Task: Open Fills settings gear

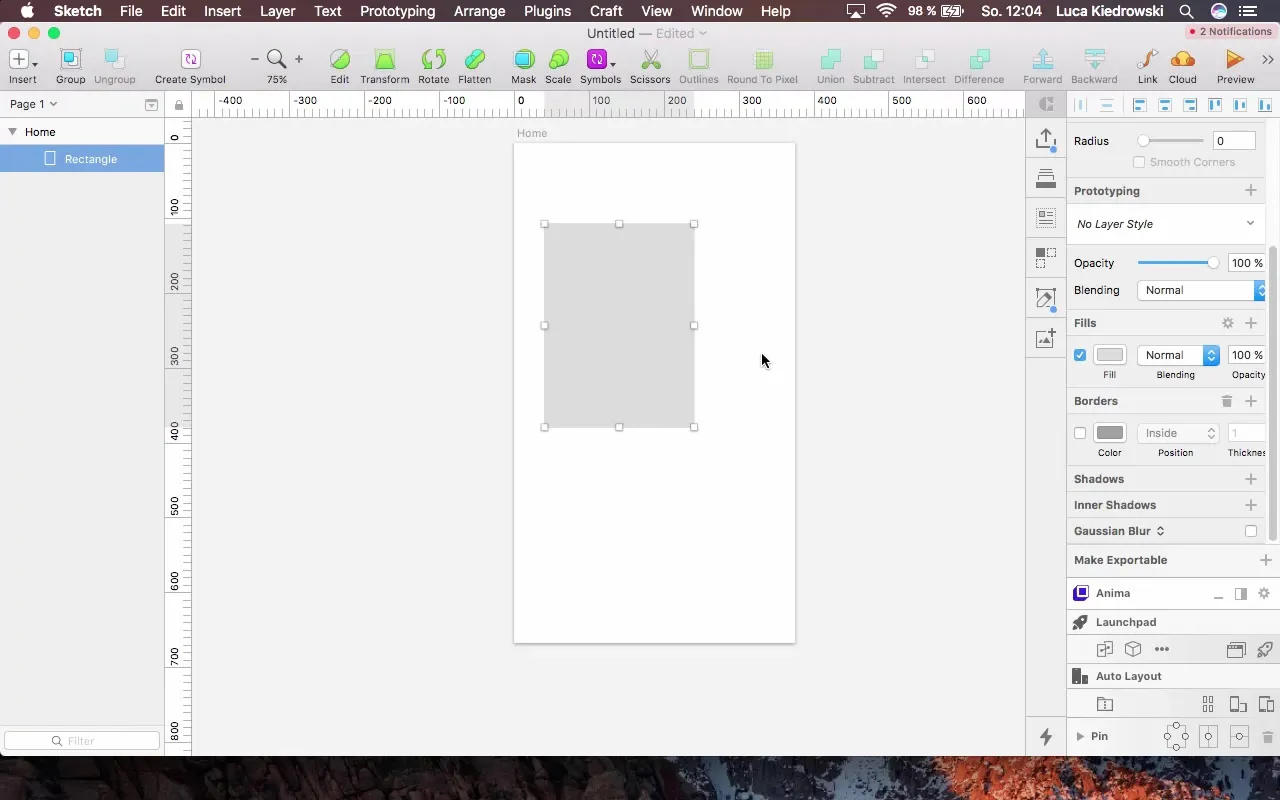Action: [1228, 323]
